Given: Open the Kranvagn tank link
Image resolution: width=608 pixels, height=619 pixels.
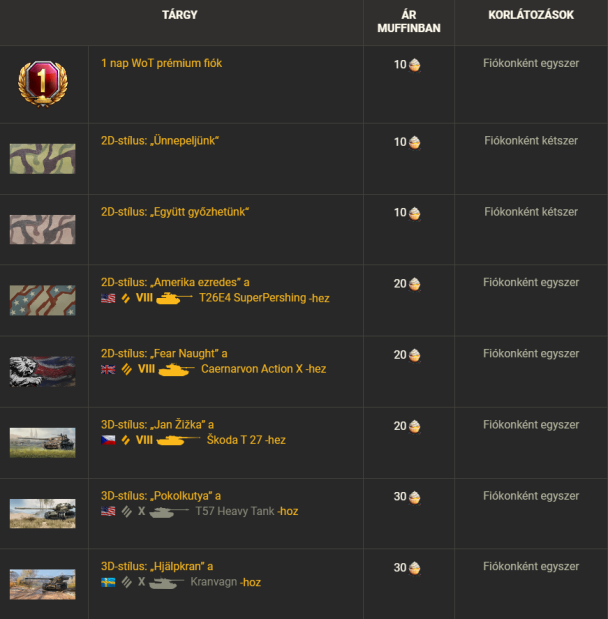Looking at the screenshot, I should [214, 581].
